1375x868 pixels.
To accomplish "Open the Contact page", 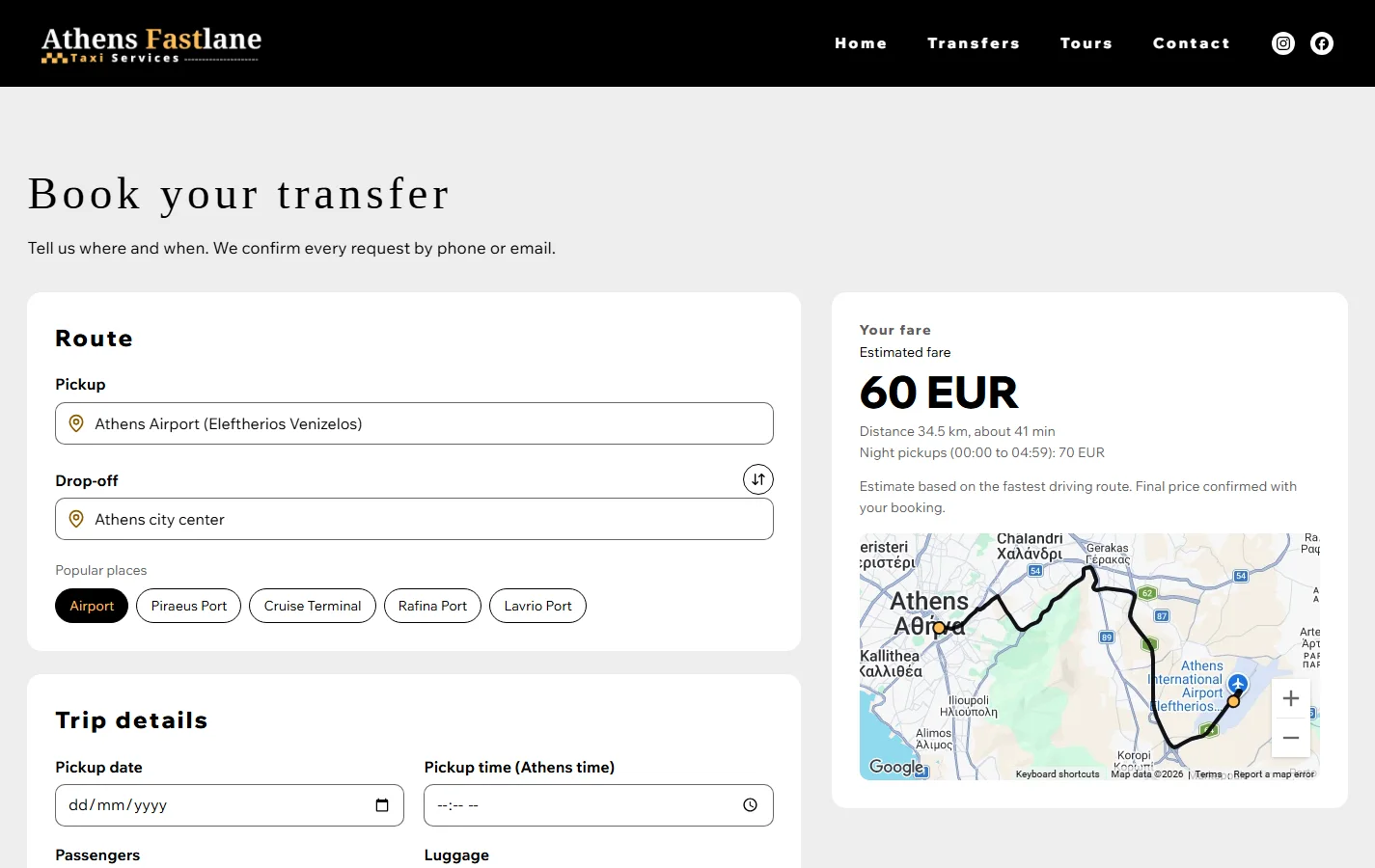I will [x=1192, y=43].
